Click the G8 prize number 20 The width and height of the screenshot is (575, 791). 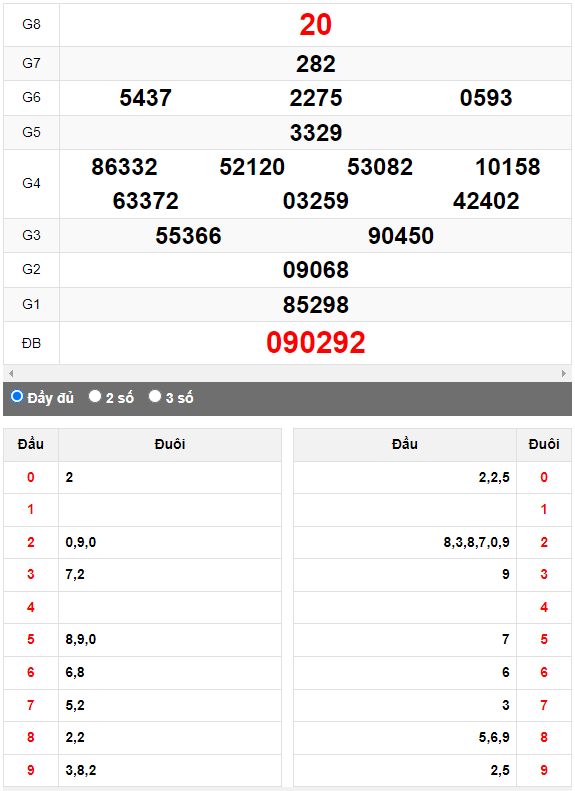[x=316, y=24]
